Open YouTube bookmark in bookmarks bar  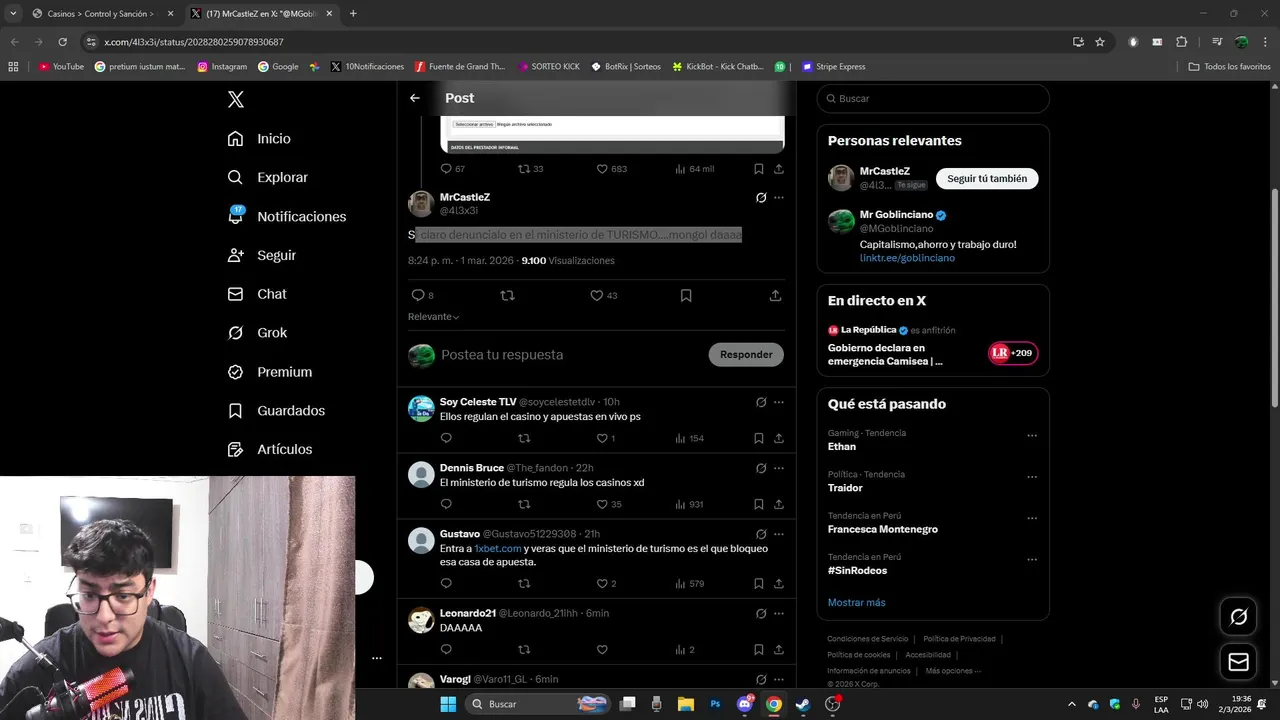point(61,67)
